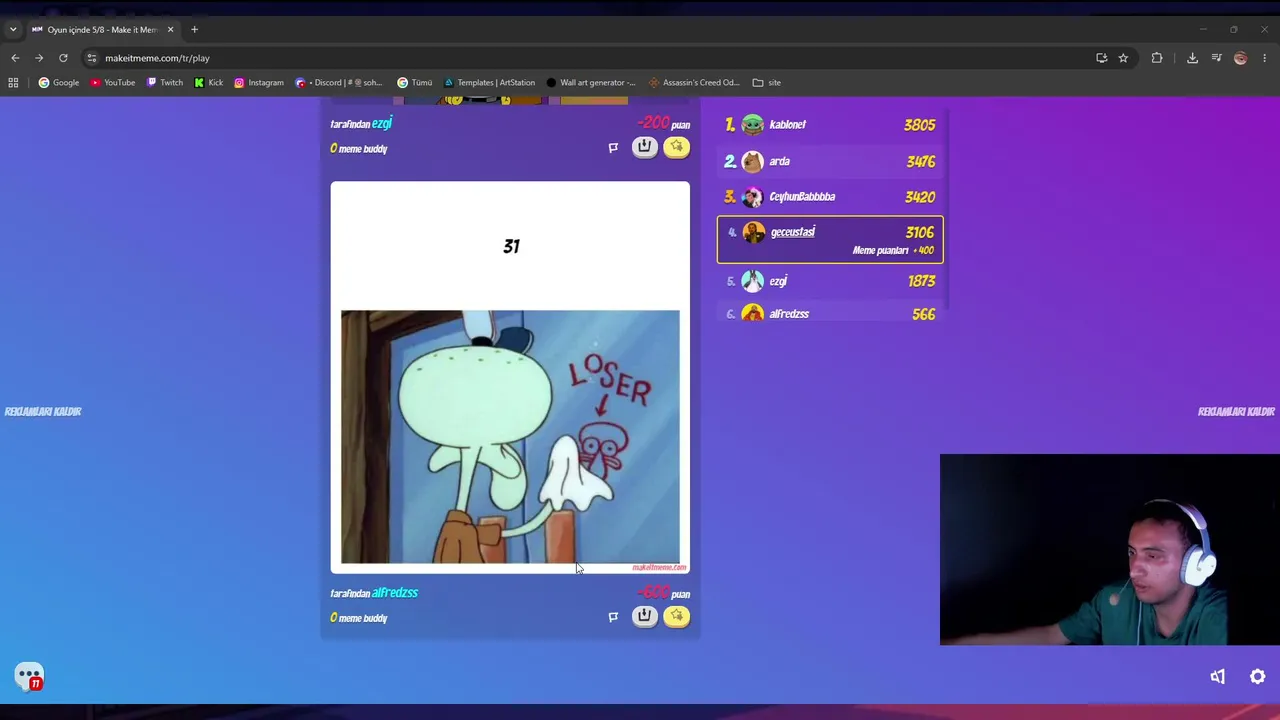
Task: Reload the makeitmeme page
Action: 63,58
